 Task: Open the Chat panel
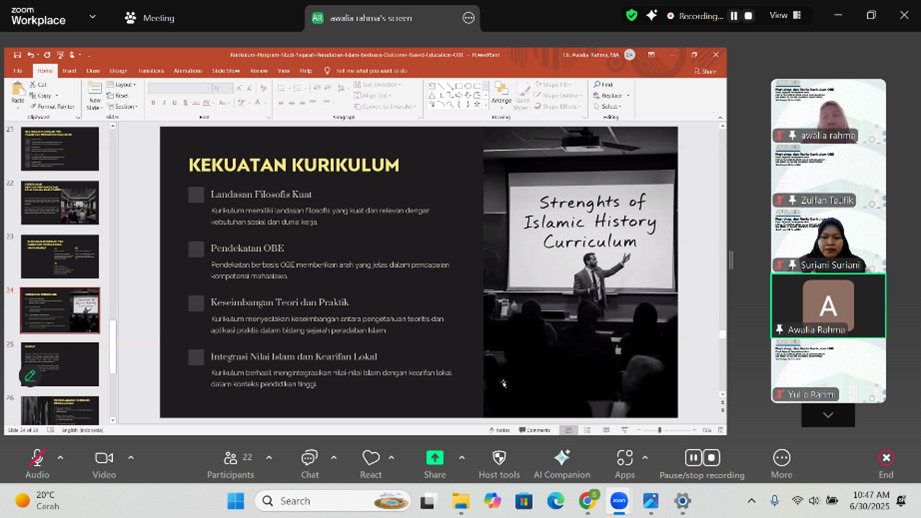point(310,458)
